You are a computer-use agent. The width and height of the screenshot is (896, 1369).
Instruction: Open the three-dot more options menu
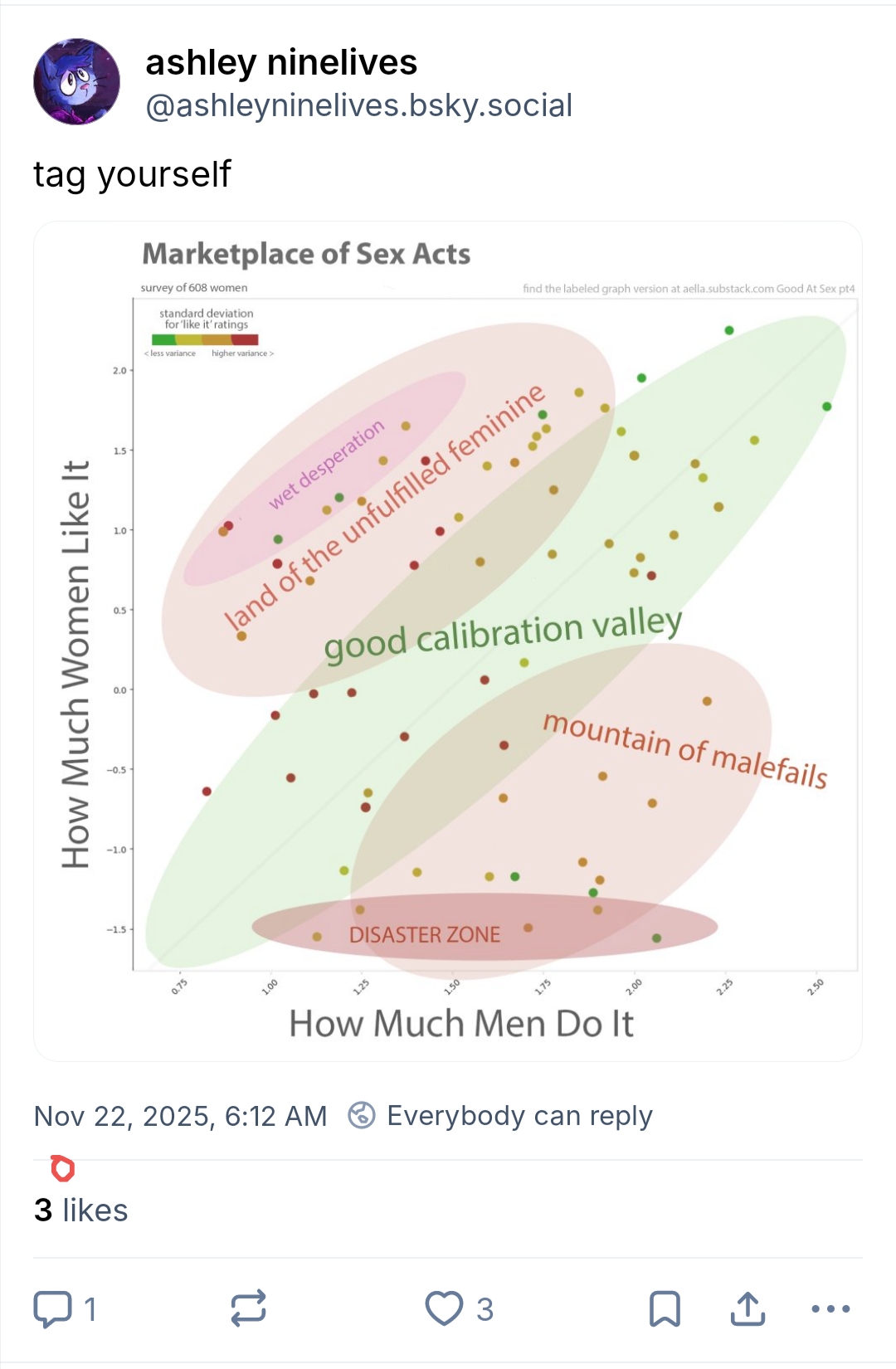point(830,1308)
